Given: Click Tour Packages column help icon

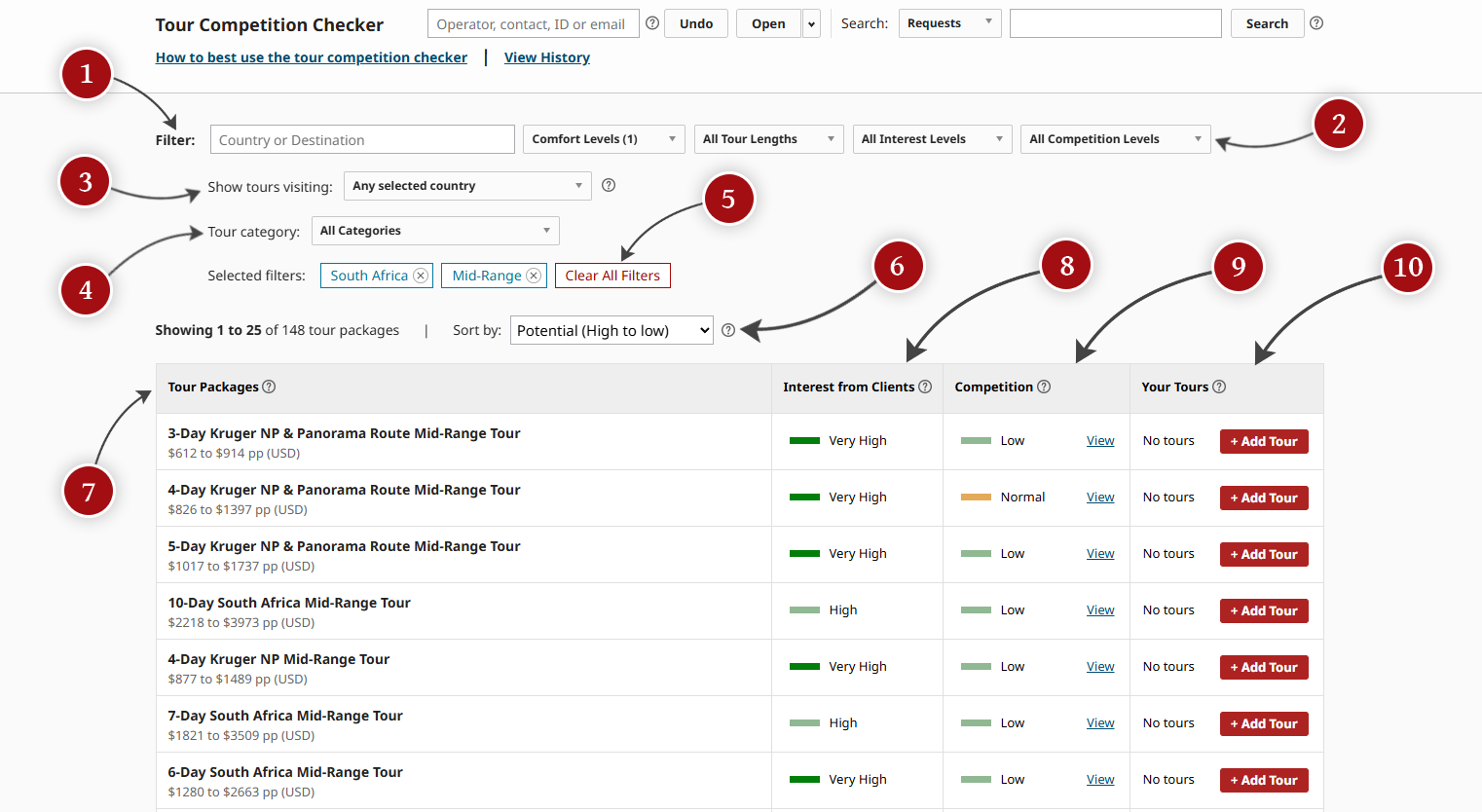Looking at the screenshot, I should pyautogui.click(x=270, y=387).
